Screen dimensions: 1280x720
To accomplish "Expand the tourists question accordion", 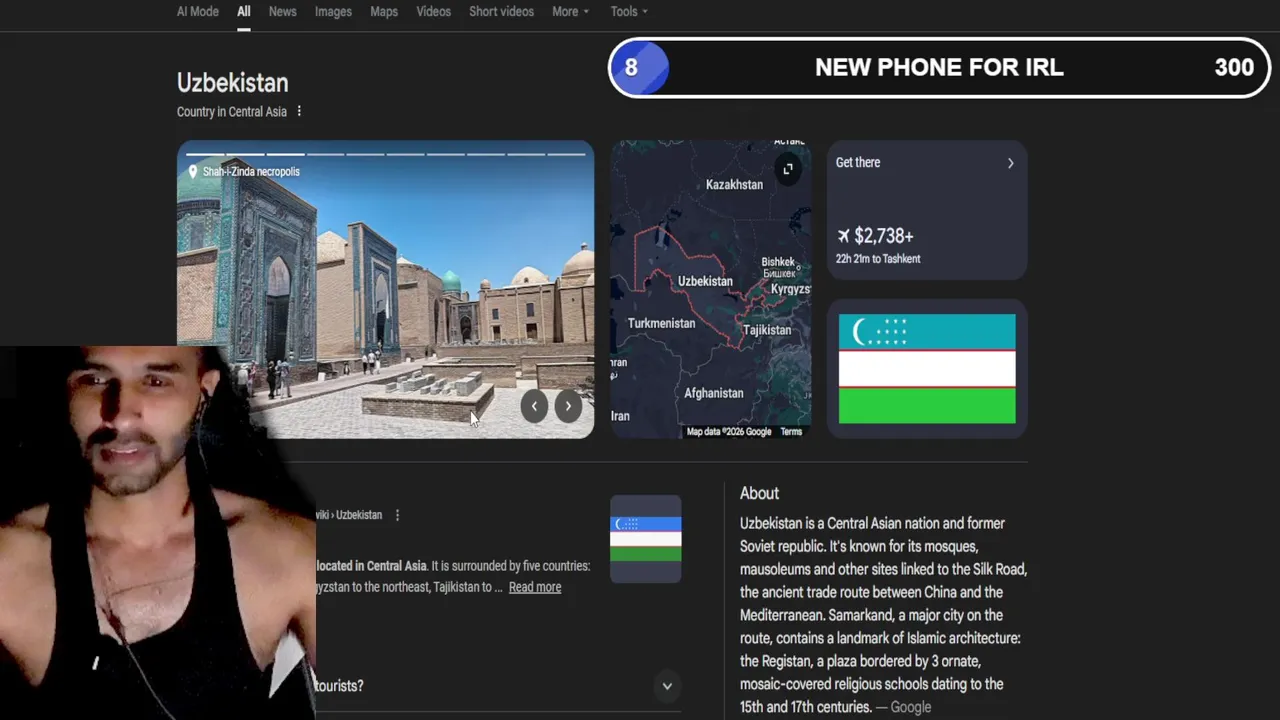I will (667, 686).
